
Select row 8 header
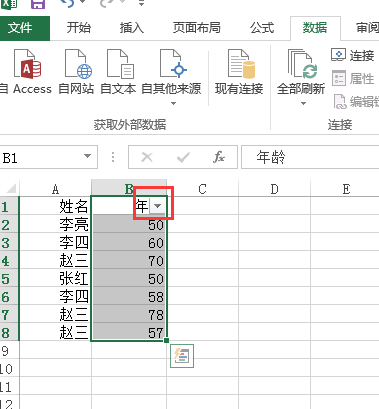(x=9, y=332)
